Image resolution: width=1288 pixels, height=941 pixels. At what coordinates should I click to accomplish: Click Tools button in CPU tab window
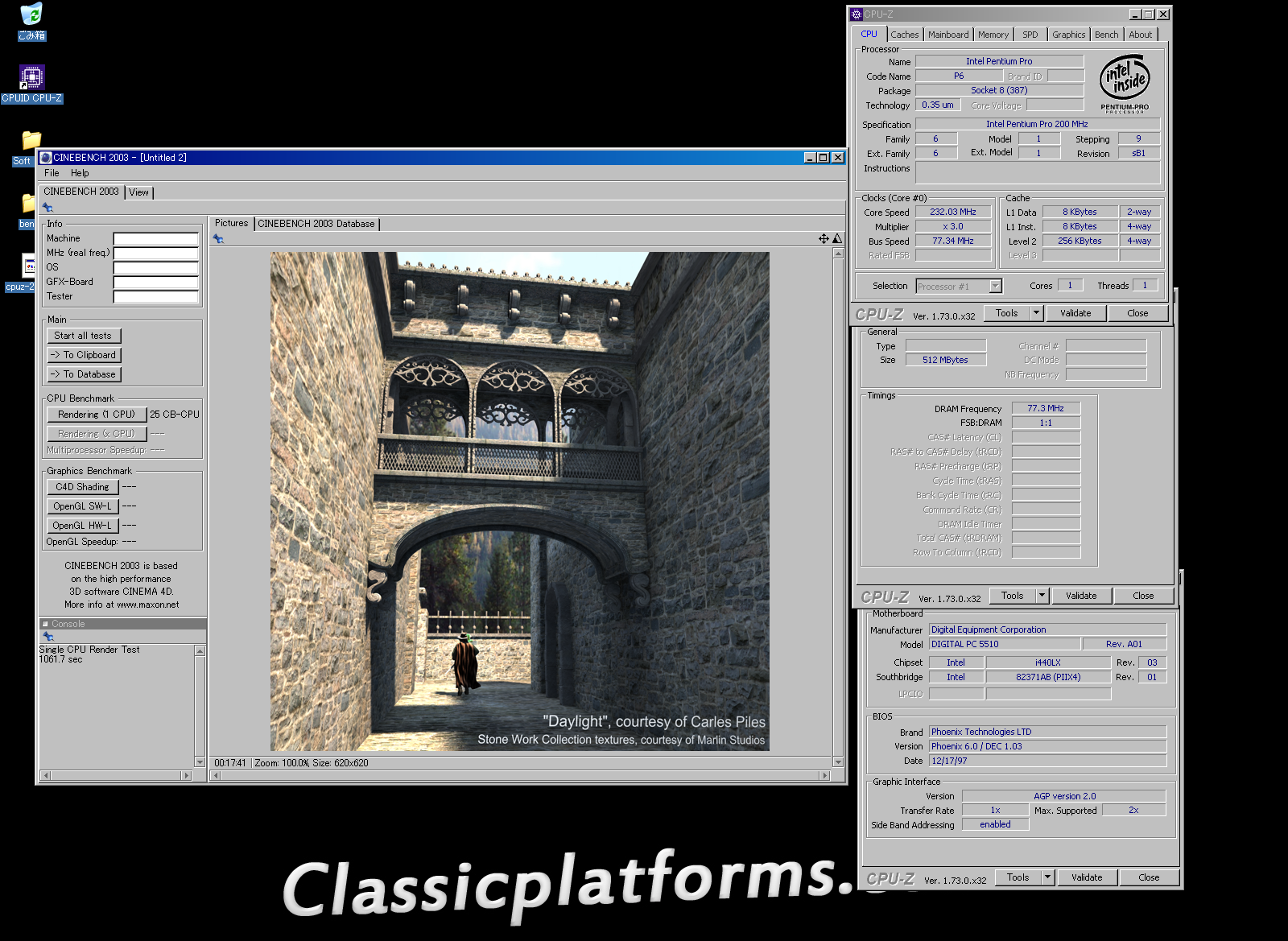point(1007,313)
